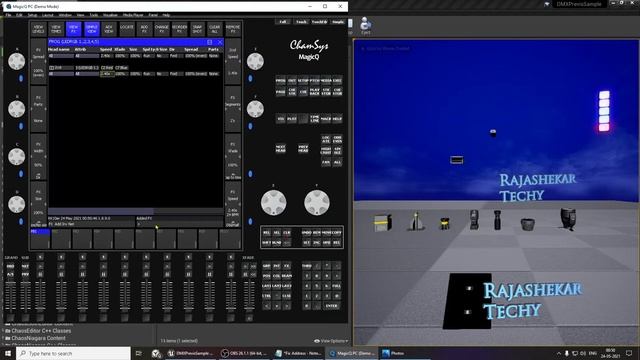This screenshot has width=640, height=360.
Task: Click the NEXT HEAD key
Action: coord(280,148)
